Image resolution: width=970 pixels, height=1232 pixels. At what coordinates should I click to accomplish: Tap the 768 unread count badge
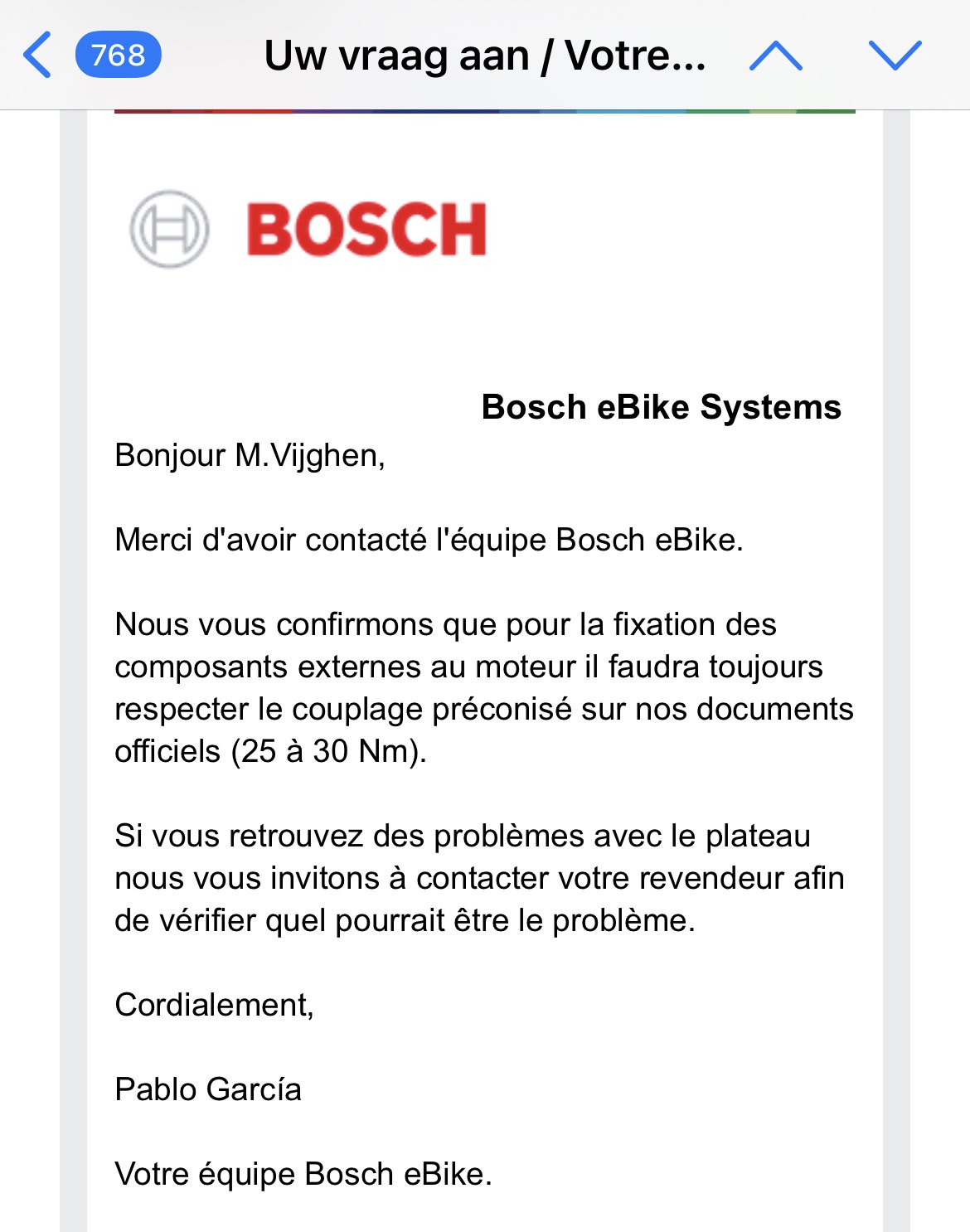tap(118, 55)
